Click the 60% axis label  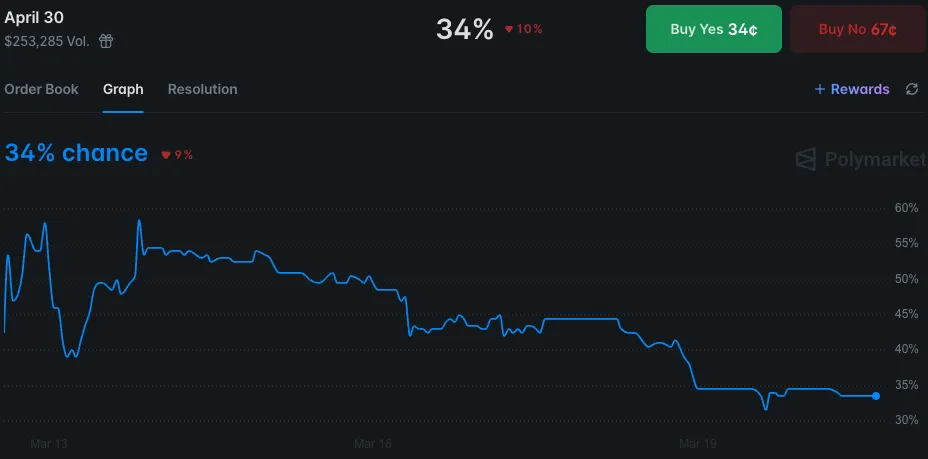pos(906,208)
